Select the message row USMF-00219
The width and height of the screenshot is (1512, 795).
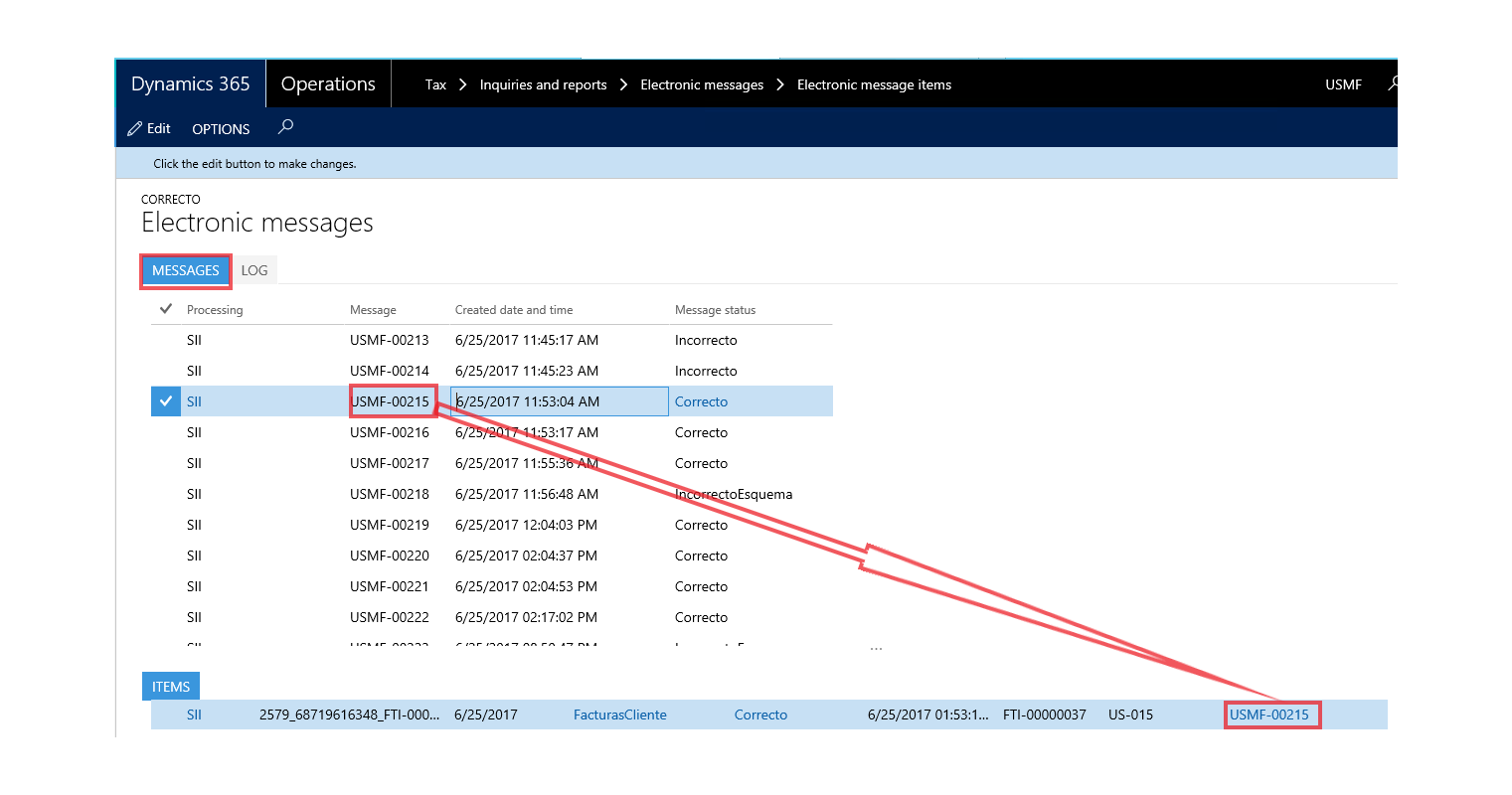click(x=492, y=525)
